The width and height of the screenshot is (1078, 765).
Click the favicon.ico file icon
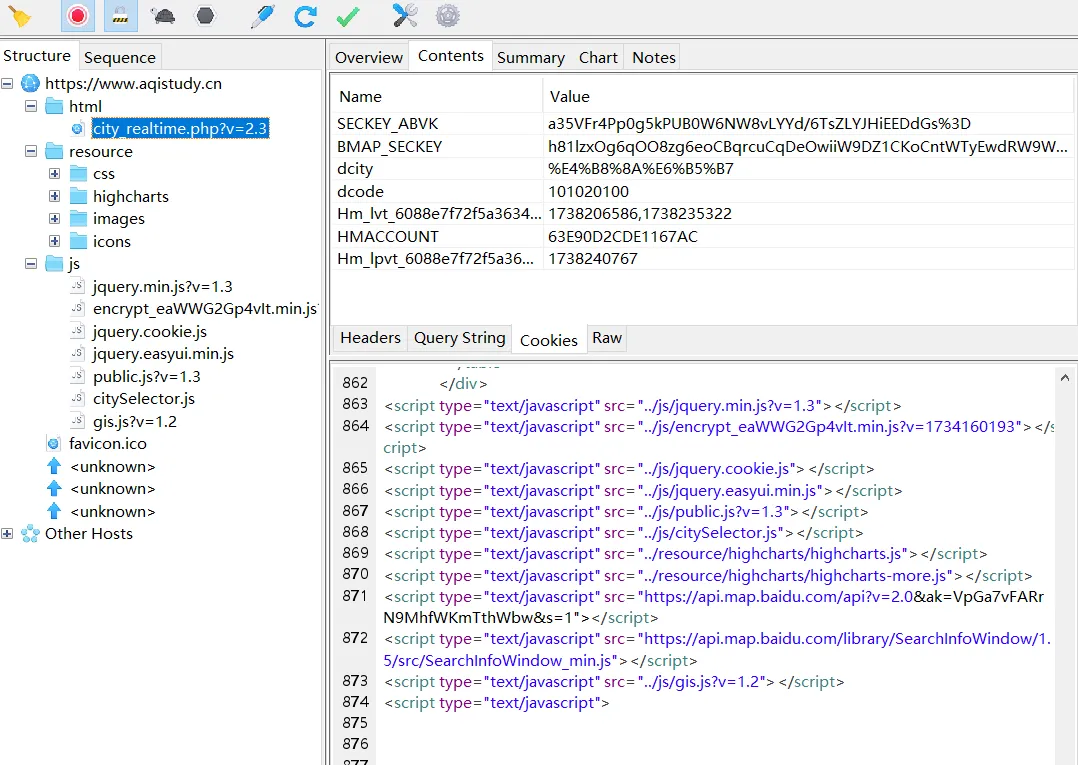click(x=54, y=443)
